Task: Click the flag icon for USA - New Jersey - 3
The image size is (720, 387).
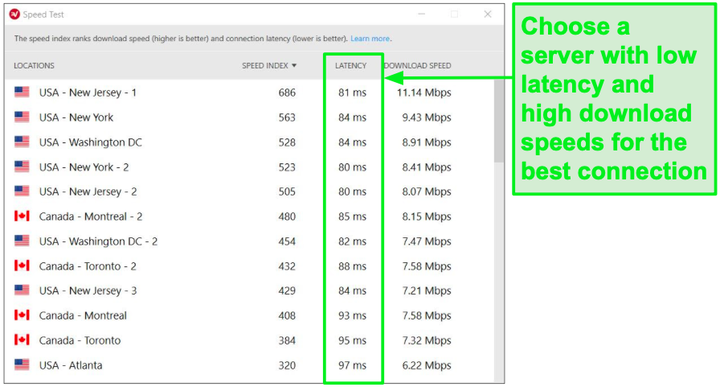Action: pos(22,291)
